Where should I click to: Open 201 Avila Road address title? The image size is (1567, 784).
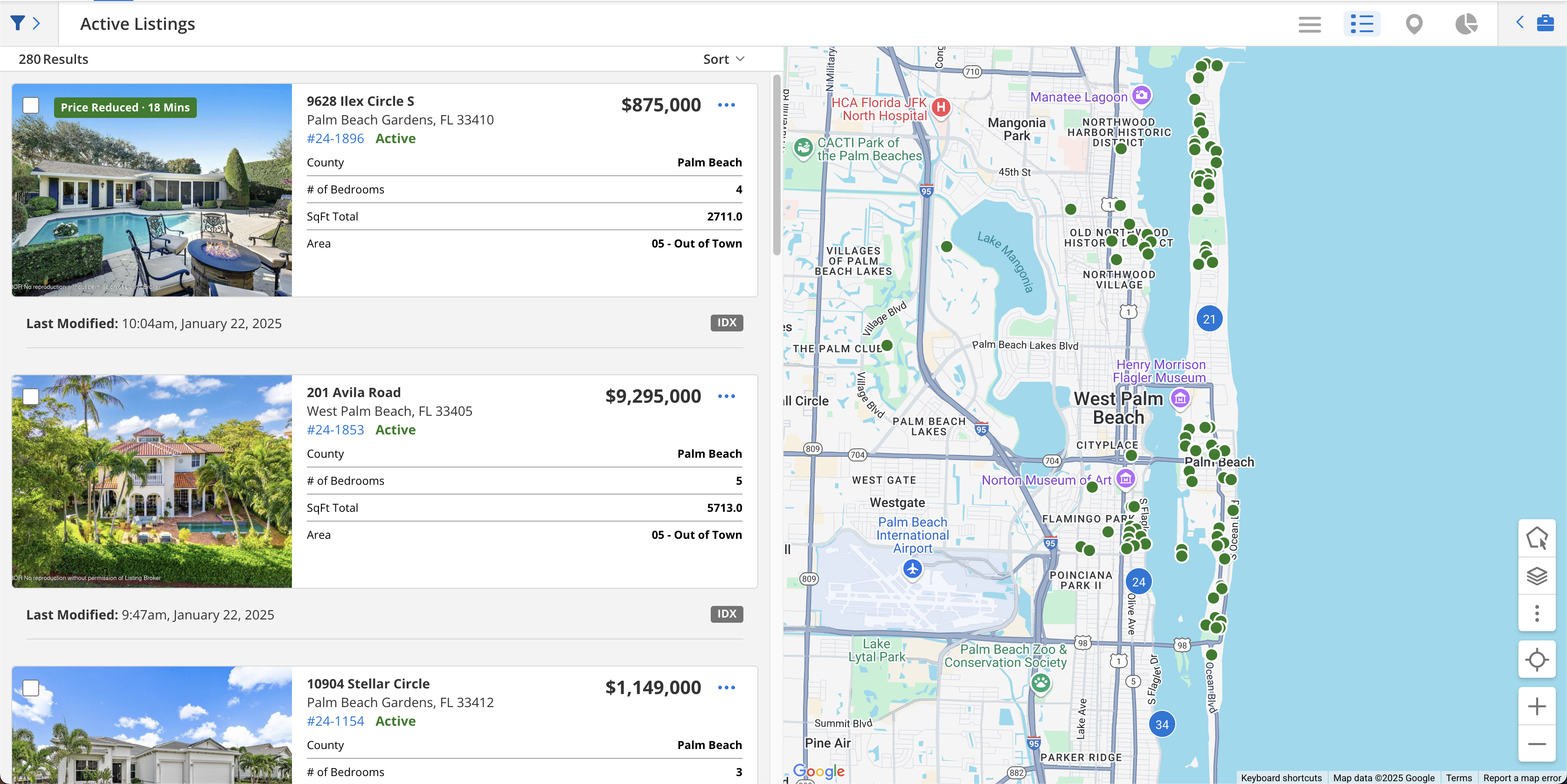click(354, 392)
